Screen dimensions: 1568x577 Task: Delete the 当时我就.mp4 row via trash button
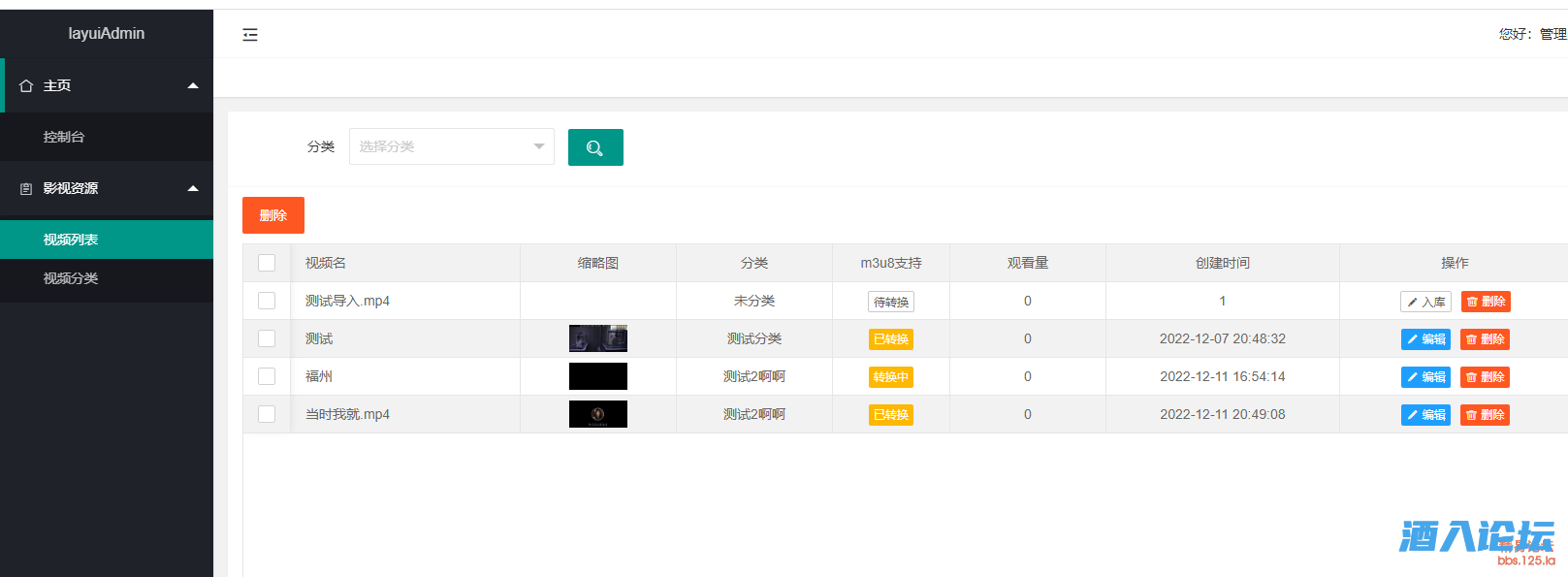coord(1485,415)
